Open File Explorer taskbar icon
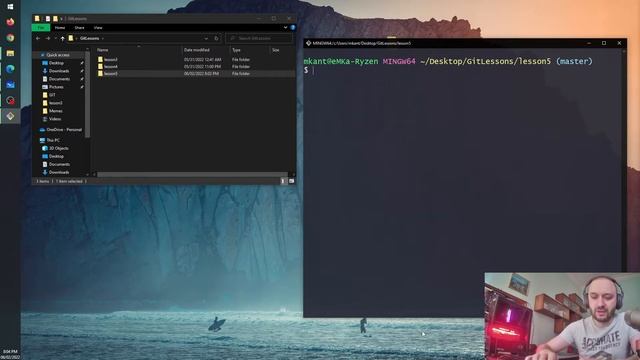 tap(10, 53)
